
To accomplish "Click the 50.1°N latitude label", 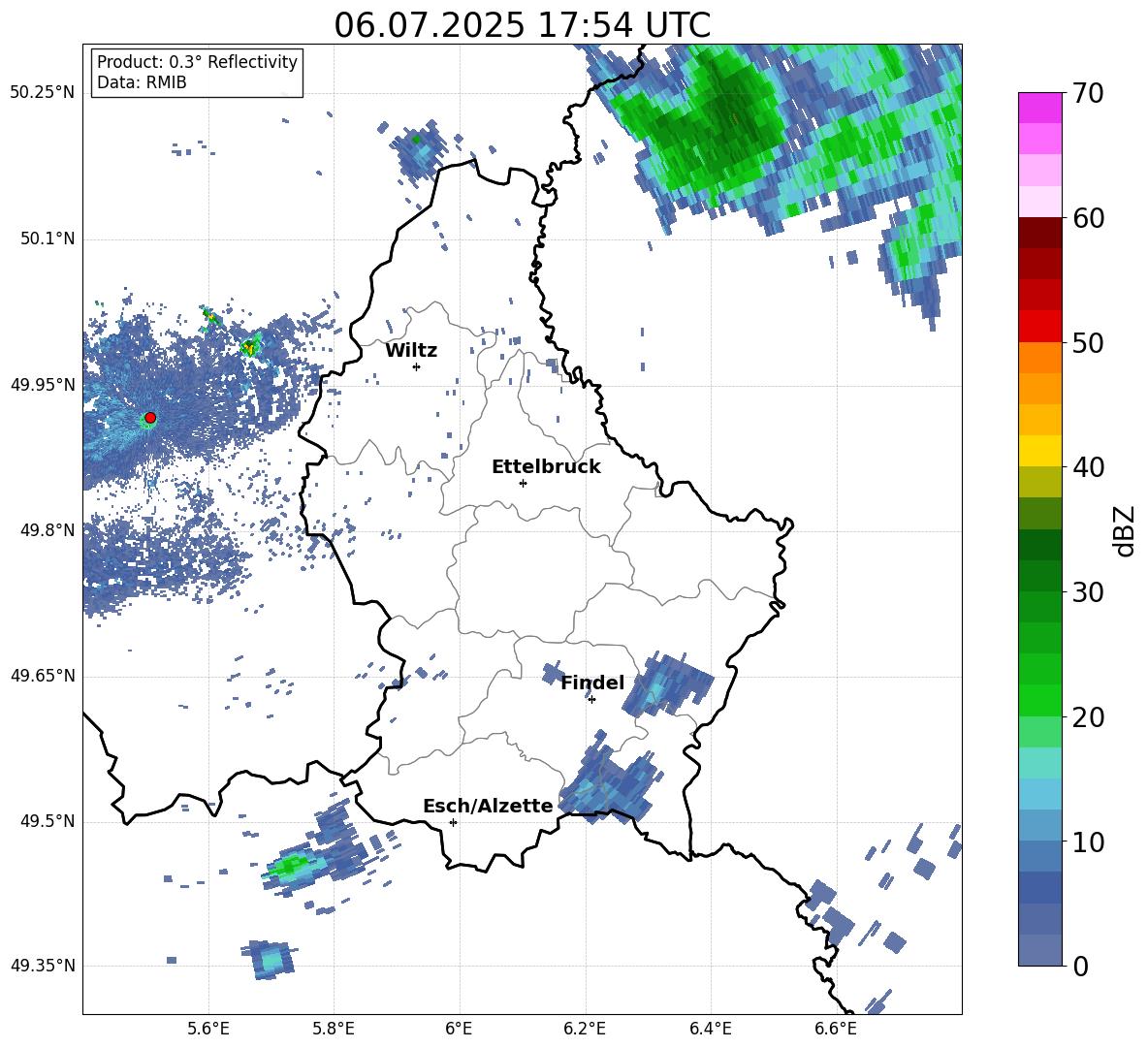I will tap(48, 239).
